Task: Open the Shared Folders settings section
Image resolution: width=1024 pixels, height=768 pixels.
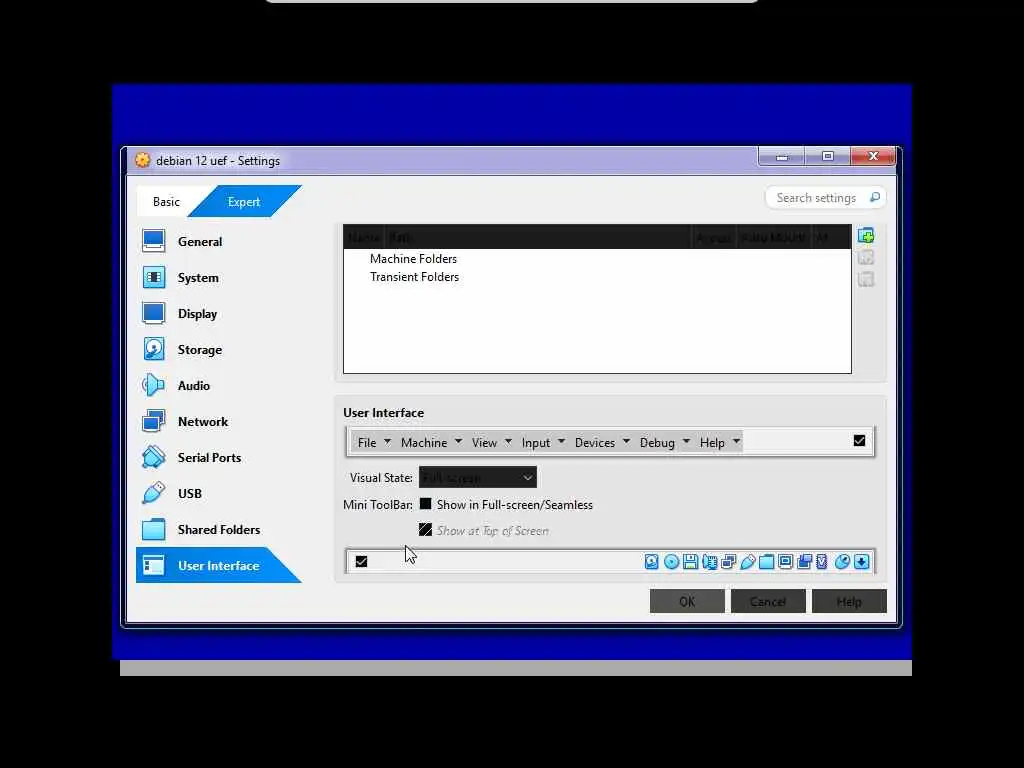Action: click(x=219, y=529)
